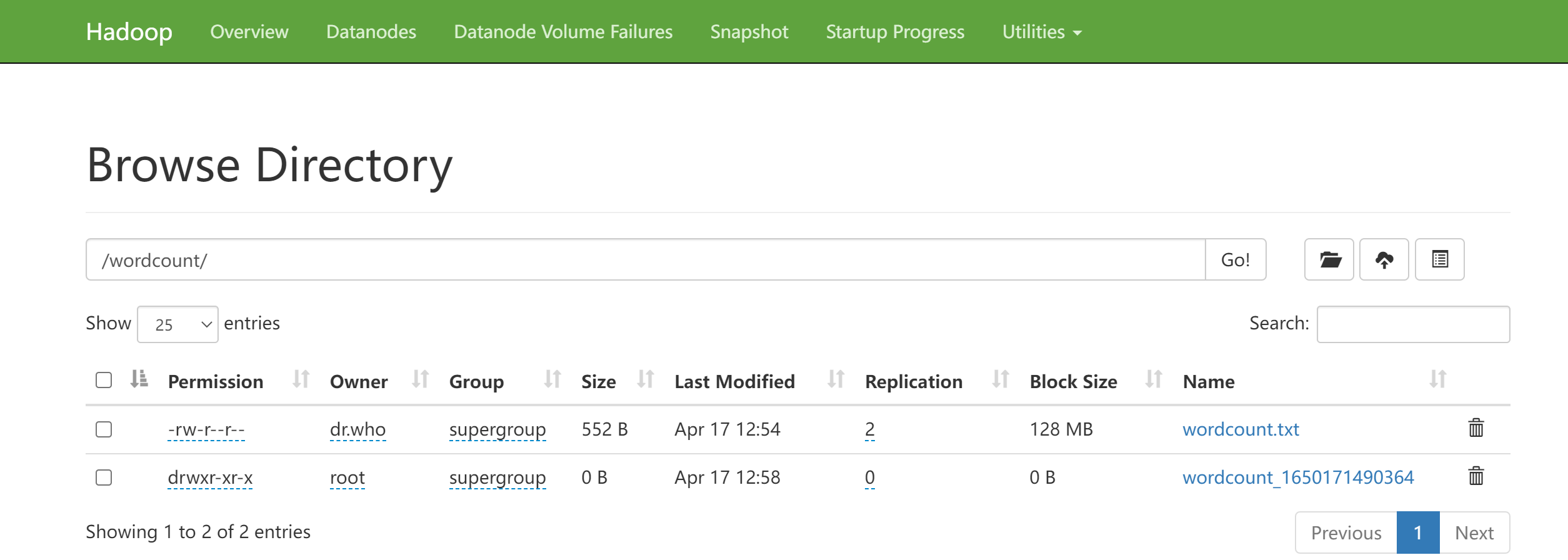
Task: Click the cut and paste list icon
Action: pos(1439,259)
